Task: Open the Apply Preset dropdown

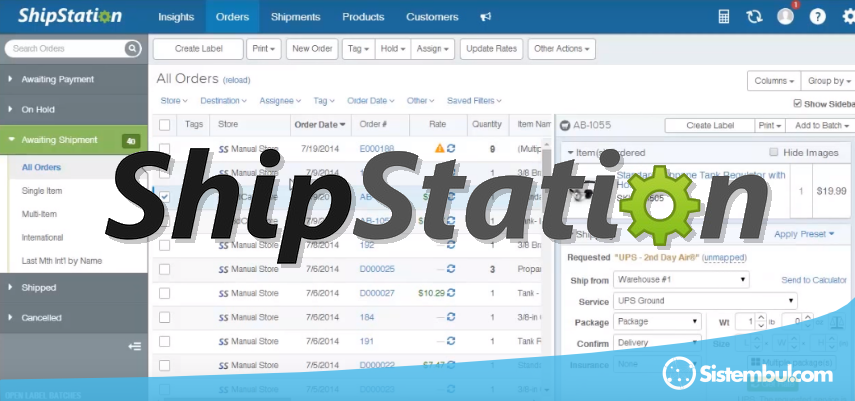Action: coord(804,234)
